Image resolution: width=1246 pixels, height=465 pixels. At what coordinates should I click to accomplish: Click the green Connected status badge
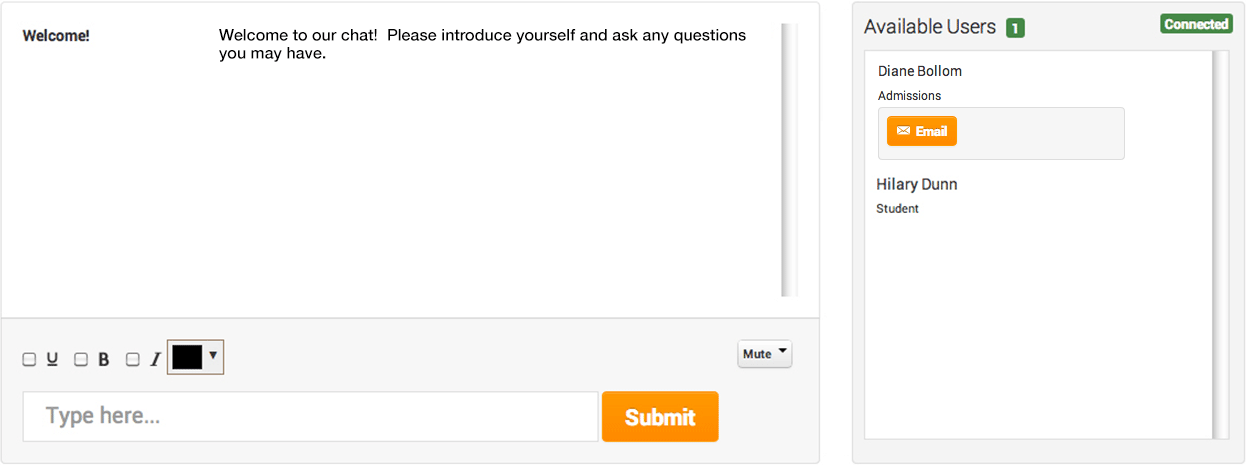pos(1196,24)
